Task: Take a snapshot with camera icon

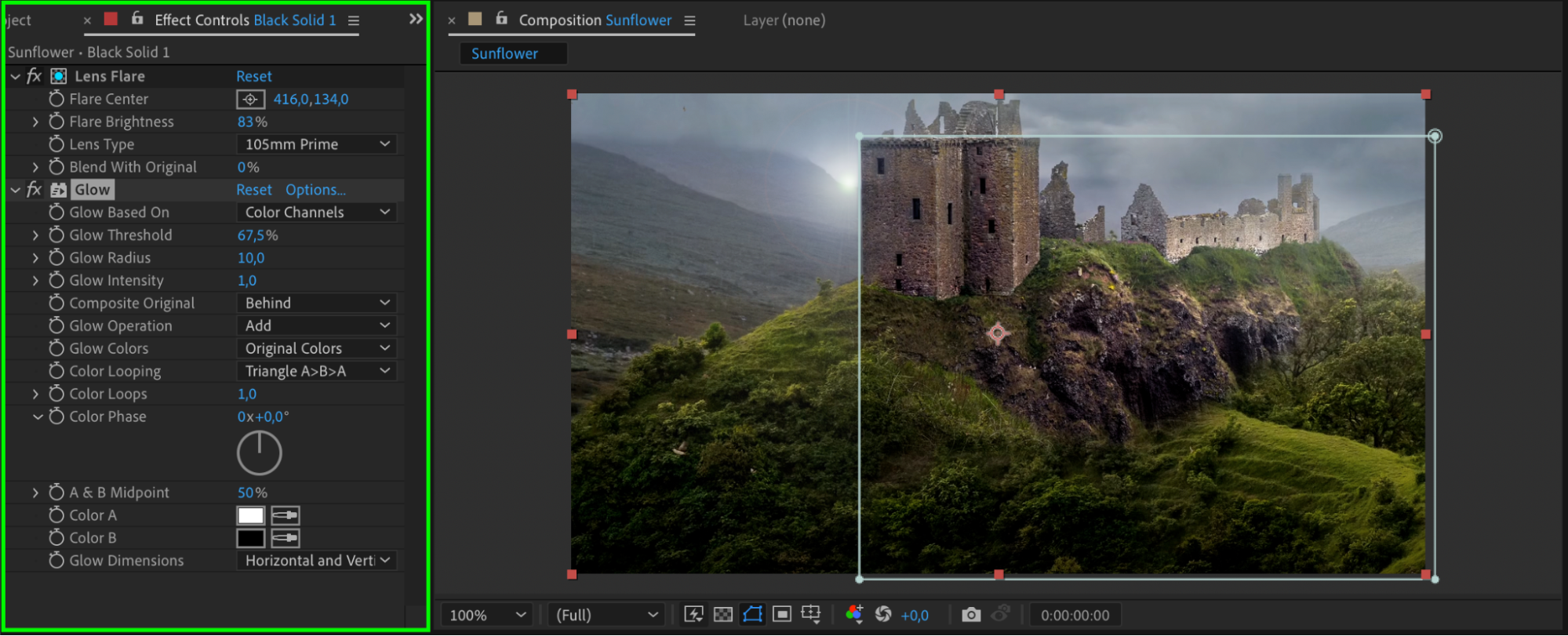Action: (x=971, y=615)
